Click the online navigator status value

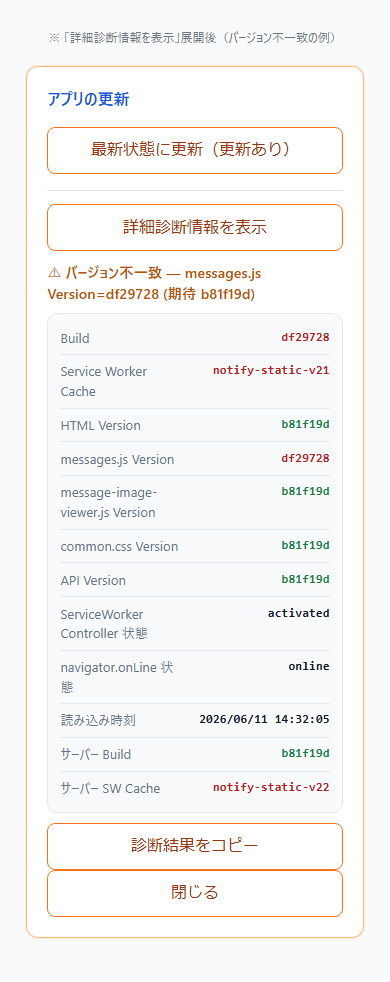[x=309, y=666]
